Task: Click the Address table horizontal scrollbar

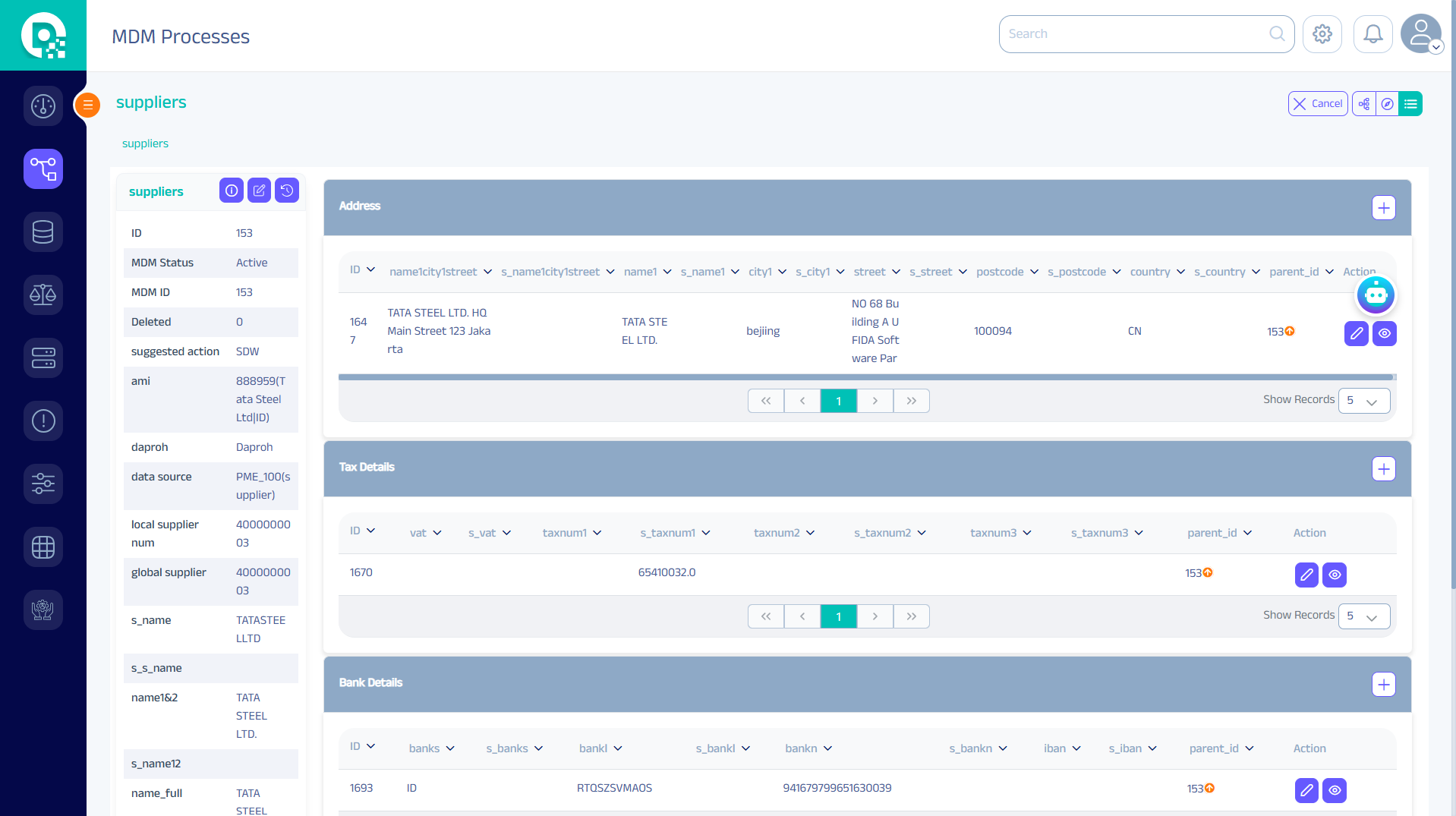Action: tap(865, 377)
